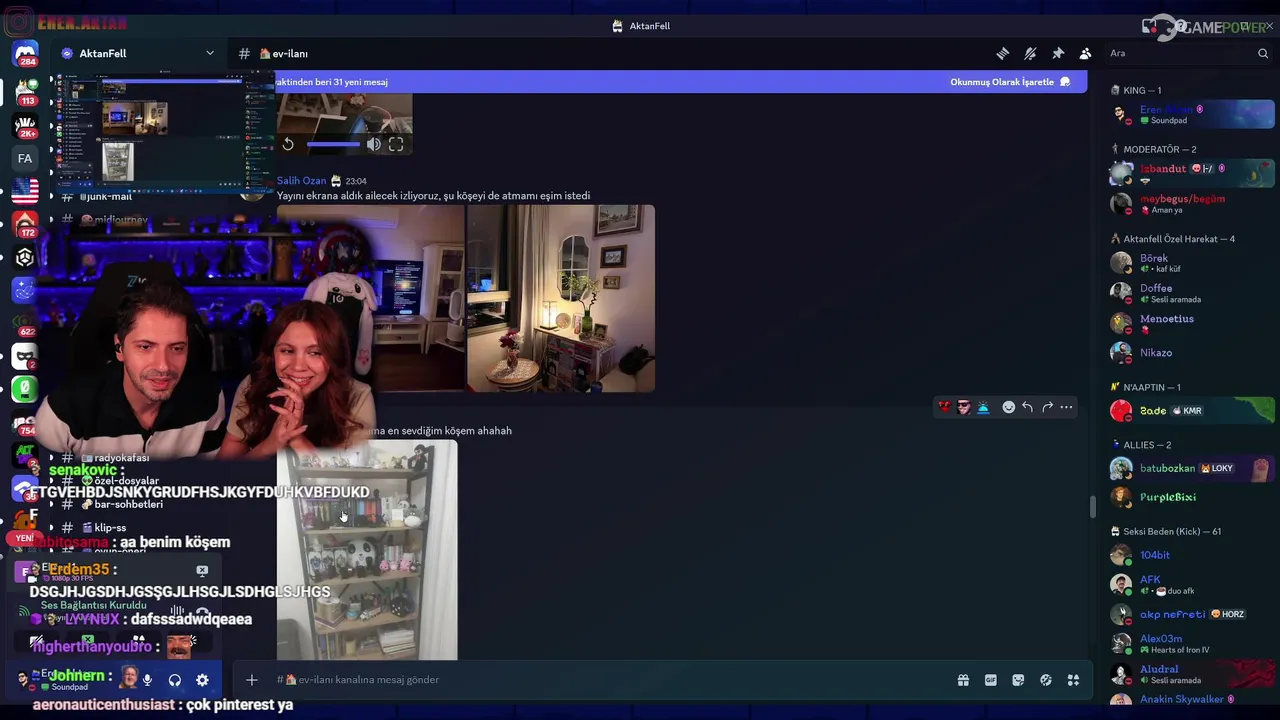Screen dimensions: 1280x720
Task: Open member Doffee profile
Action: 1192,293
